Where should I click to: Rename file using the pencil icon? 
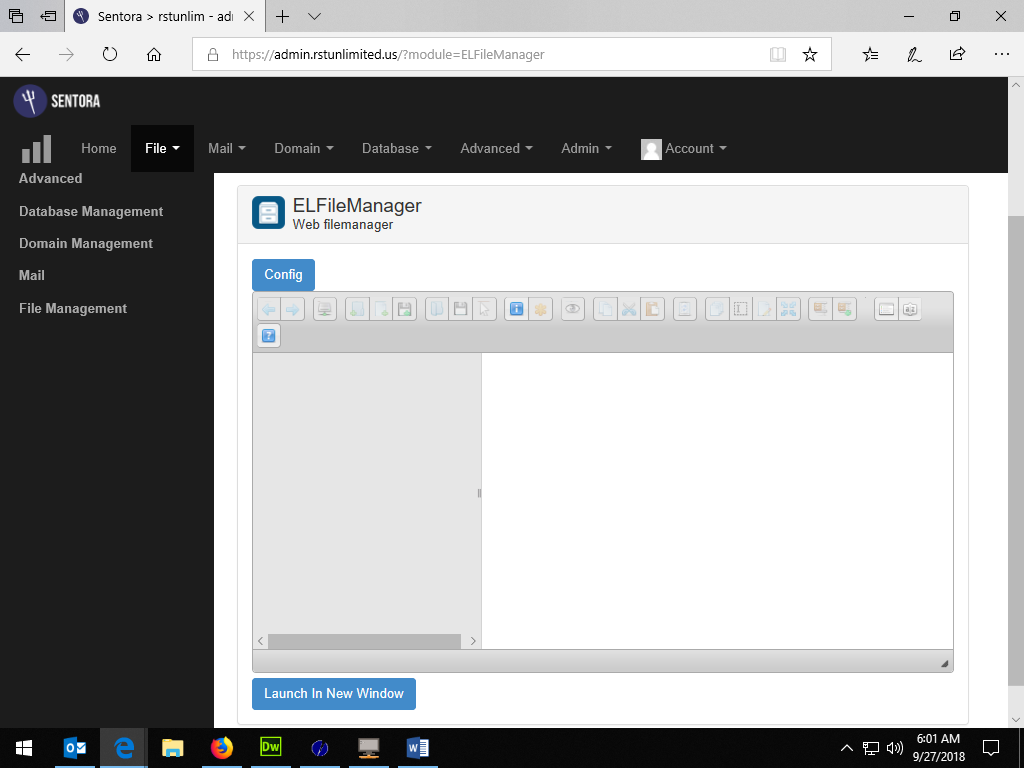[x=764, y=309]
